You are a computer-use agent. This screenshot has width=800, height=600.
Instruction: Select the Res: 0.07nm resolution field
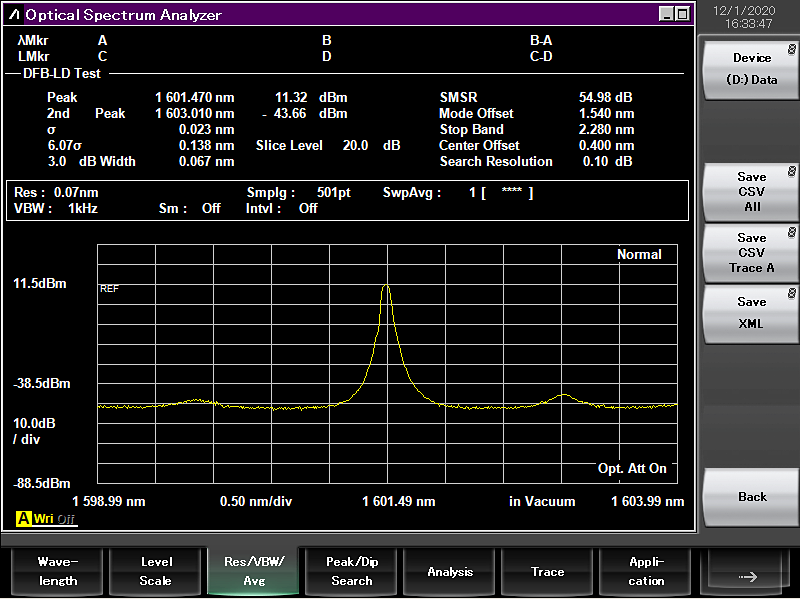pos(56,192)
